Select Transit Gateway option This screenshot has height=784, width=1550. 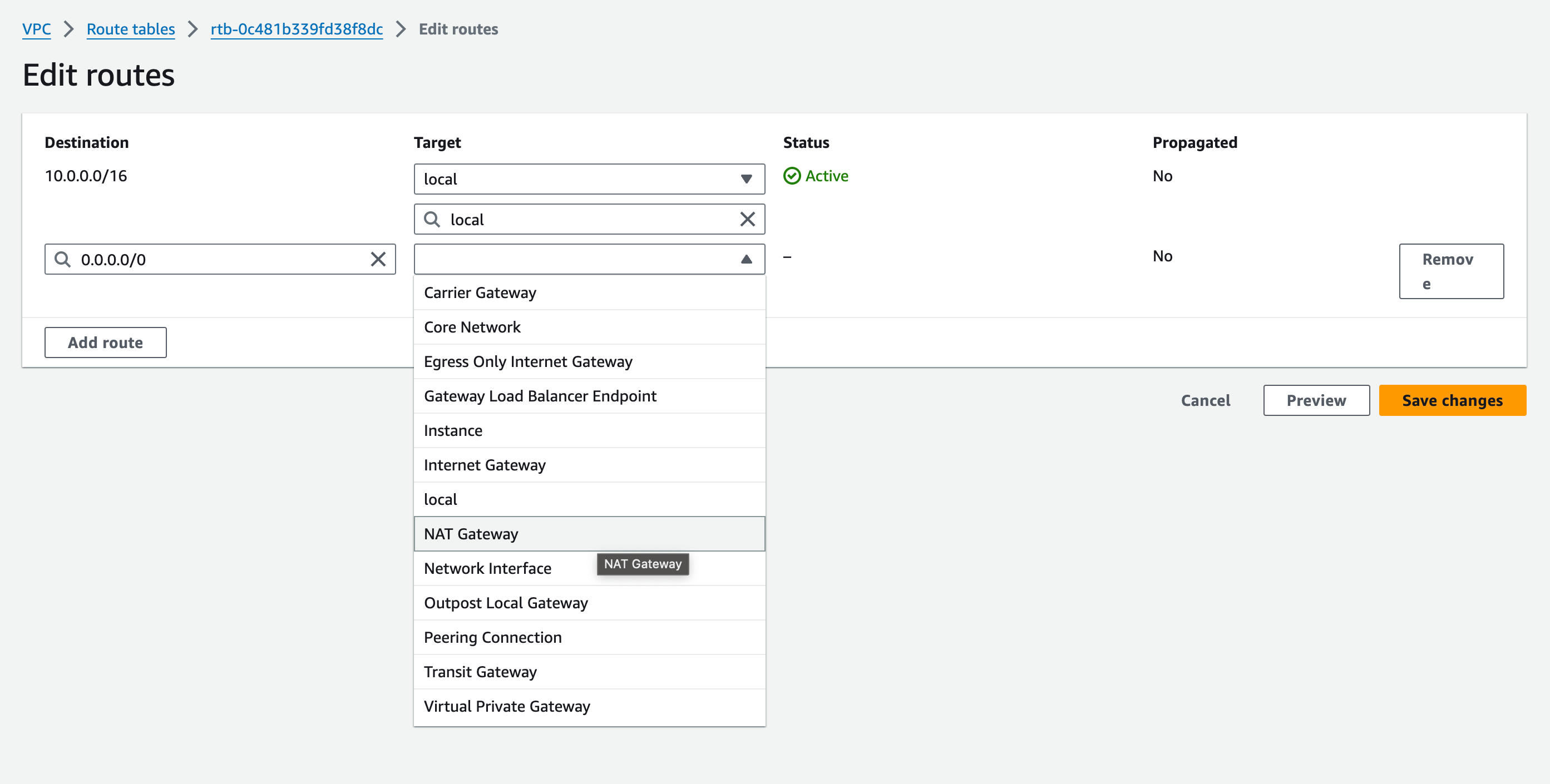[589, 672]
